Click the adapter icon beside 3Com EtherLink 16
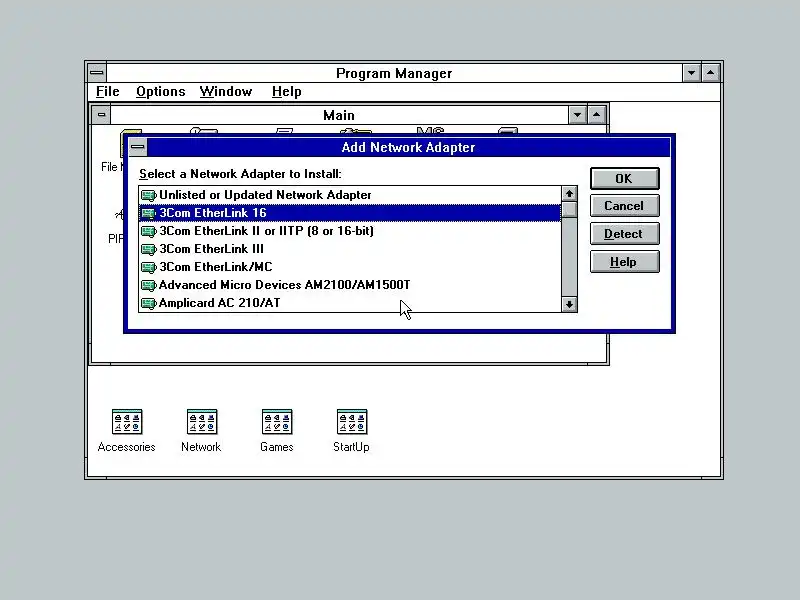This screenshot has width=800, height=600. tap(148, 213)
